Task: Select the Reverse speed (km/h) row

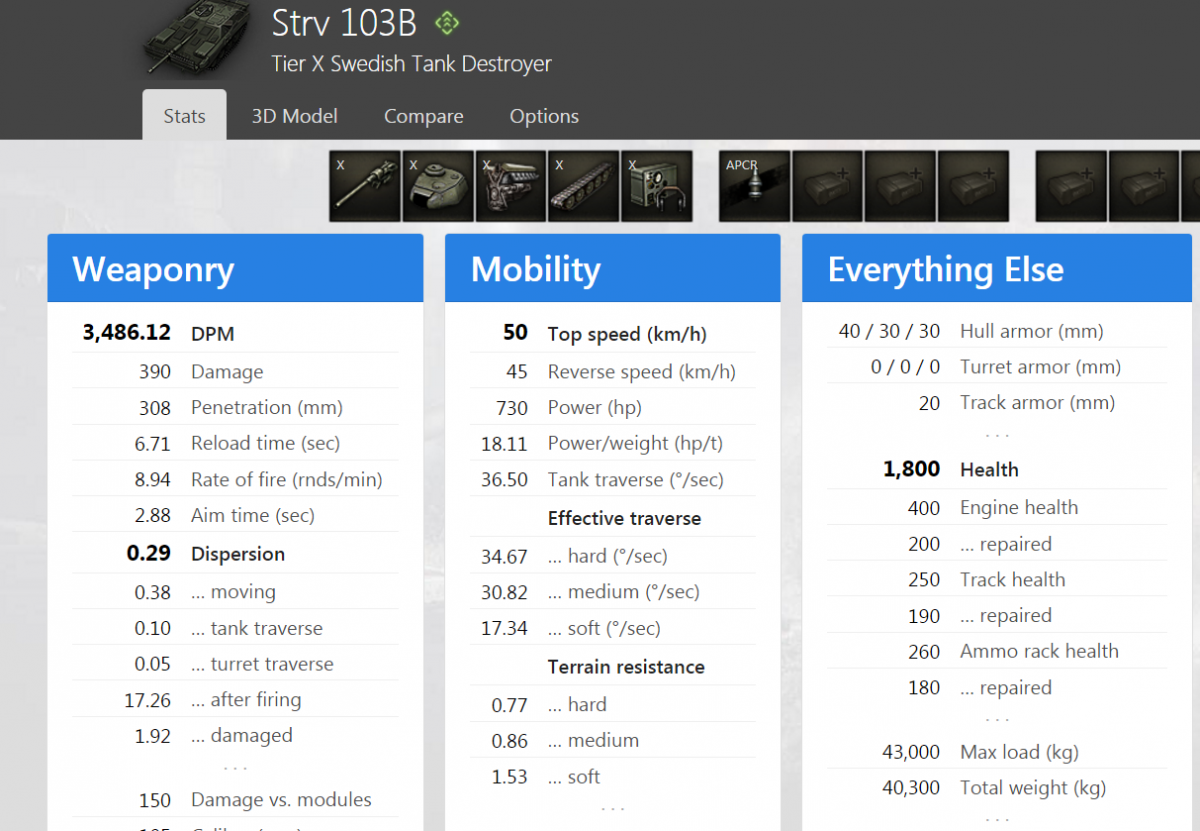Action: (612, 371)
